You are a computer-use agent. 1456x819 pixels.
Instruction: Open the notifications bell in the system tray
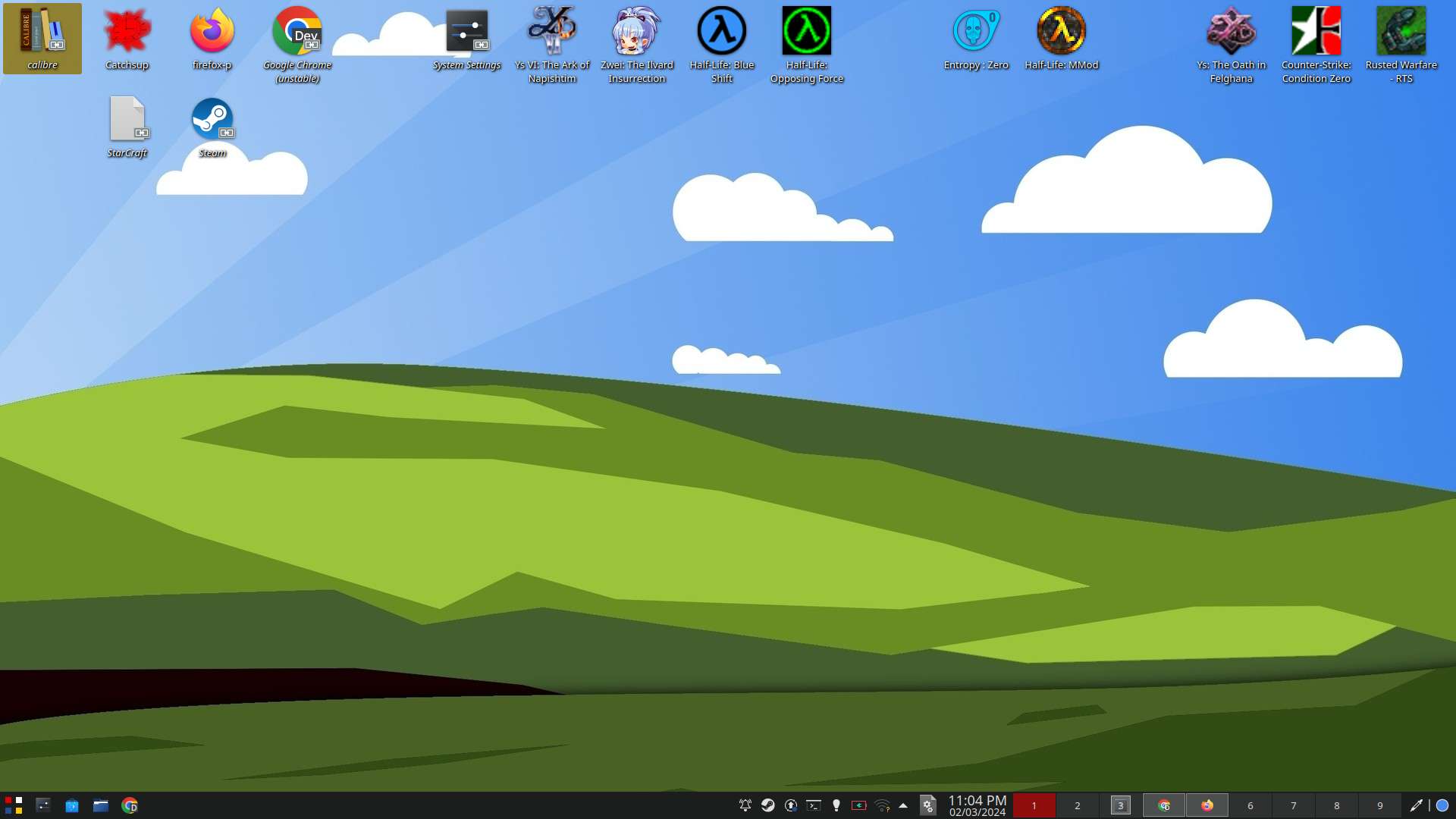click(x=745, y=805)
